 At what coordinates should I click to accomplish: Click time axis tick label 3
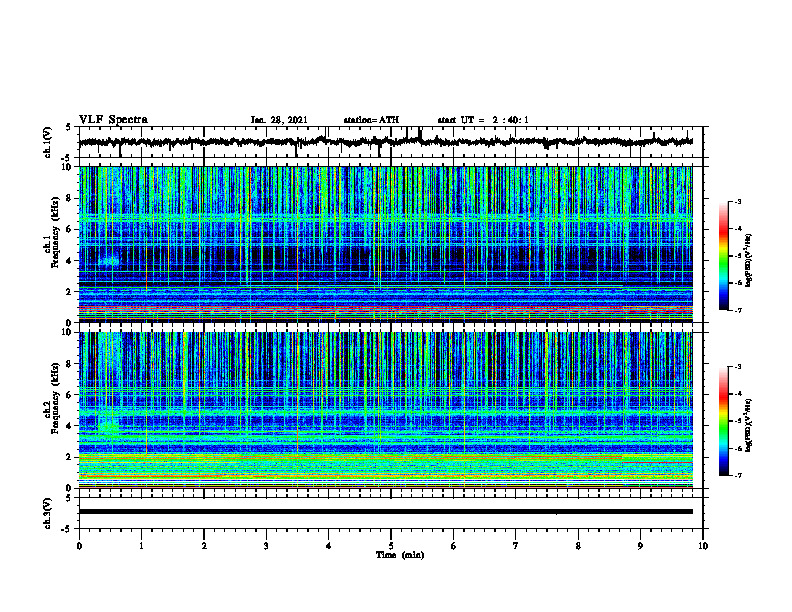266,546
